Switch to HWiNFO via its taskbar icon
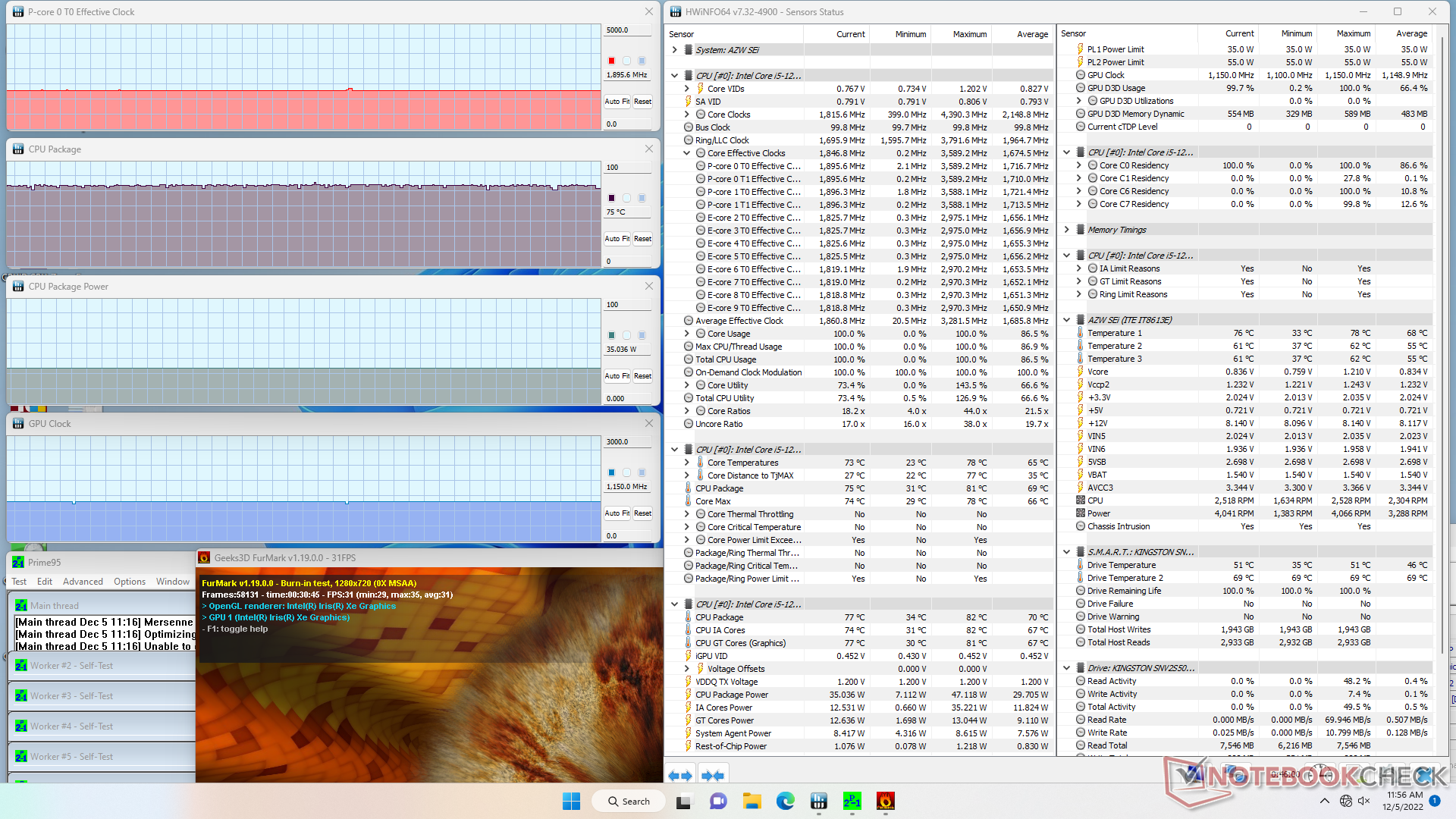Image resolution: width=1456 pixels, height=819 pixels. point(818,802)
